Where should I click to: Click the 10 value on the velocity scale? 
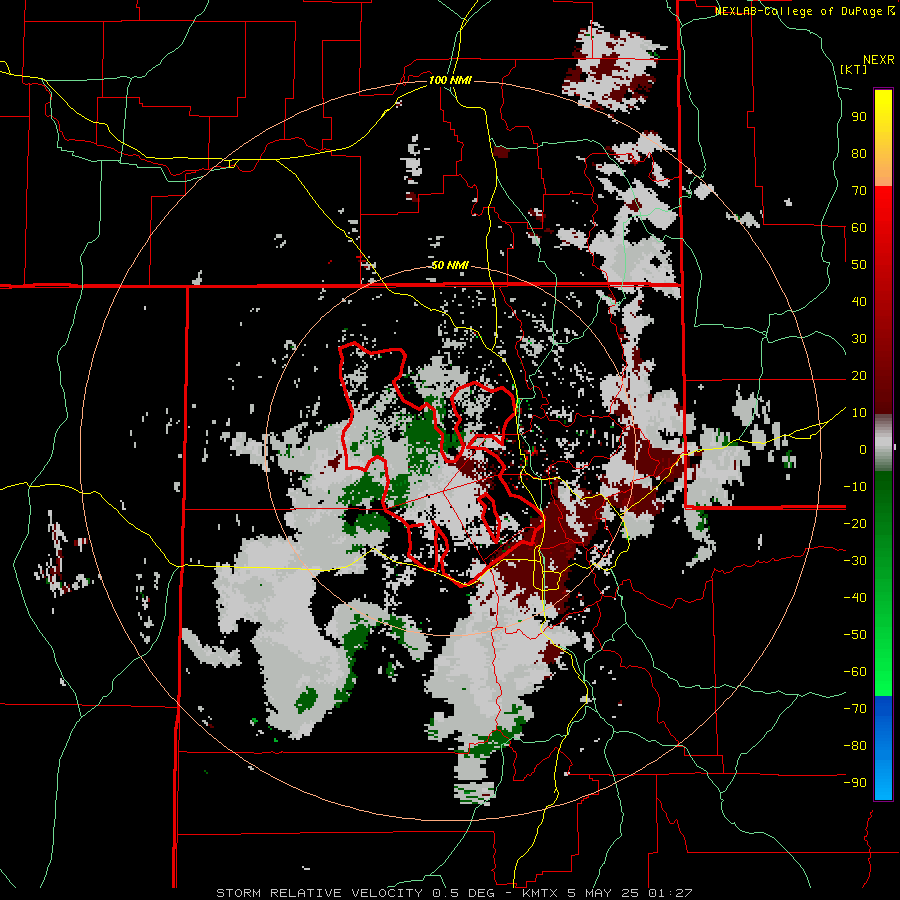[859, 413]
